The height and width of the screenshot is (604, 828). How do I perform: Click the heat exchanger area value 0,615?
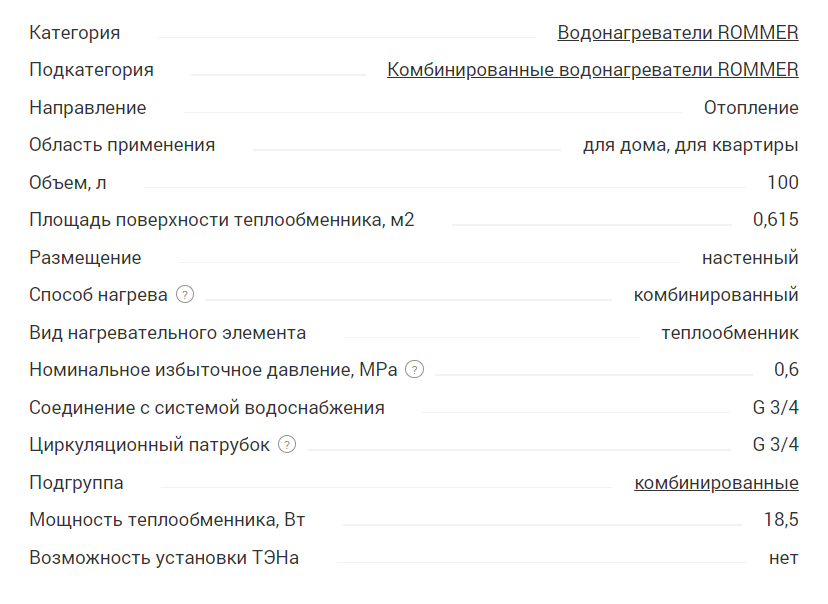(776, 220)
